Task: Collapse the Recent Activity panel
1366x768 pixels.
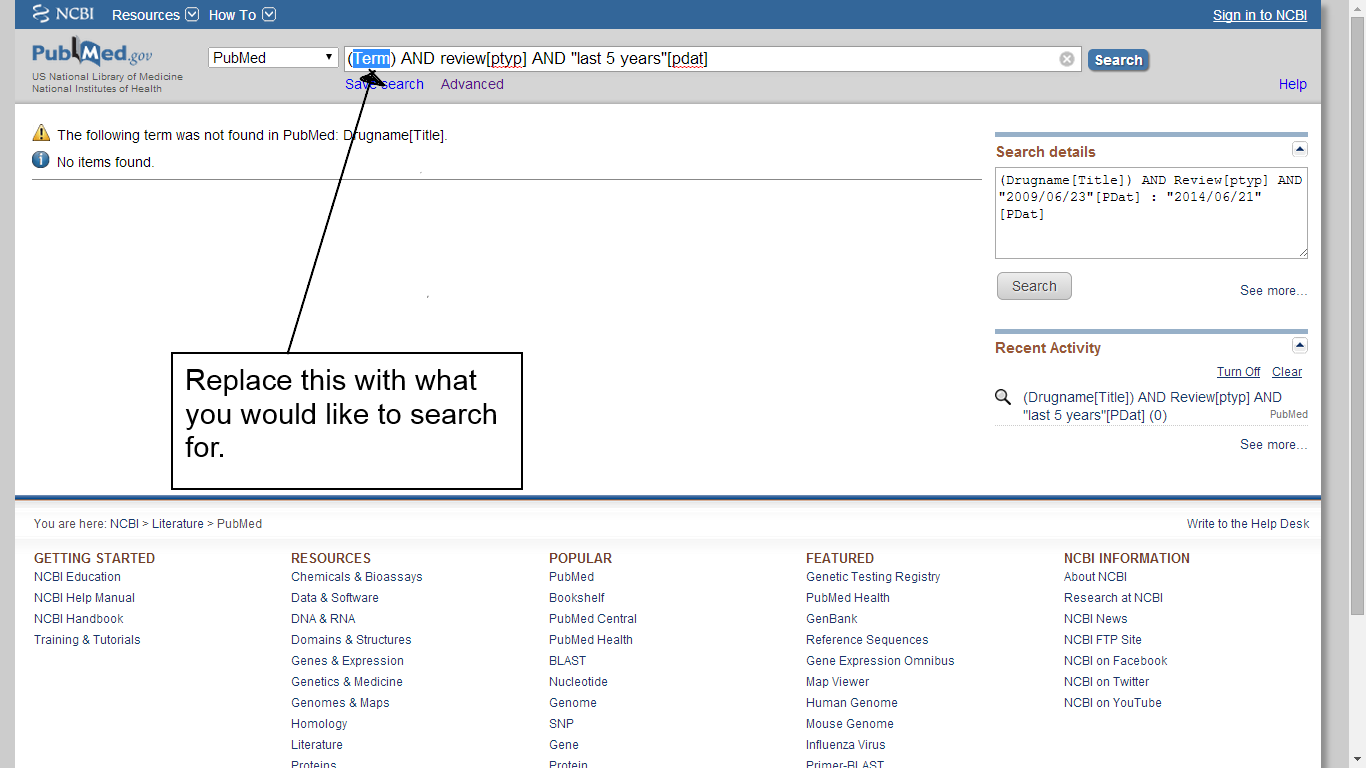Action: (1299, 345)
